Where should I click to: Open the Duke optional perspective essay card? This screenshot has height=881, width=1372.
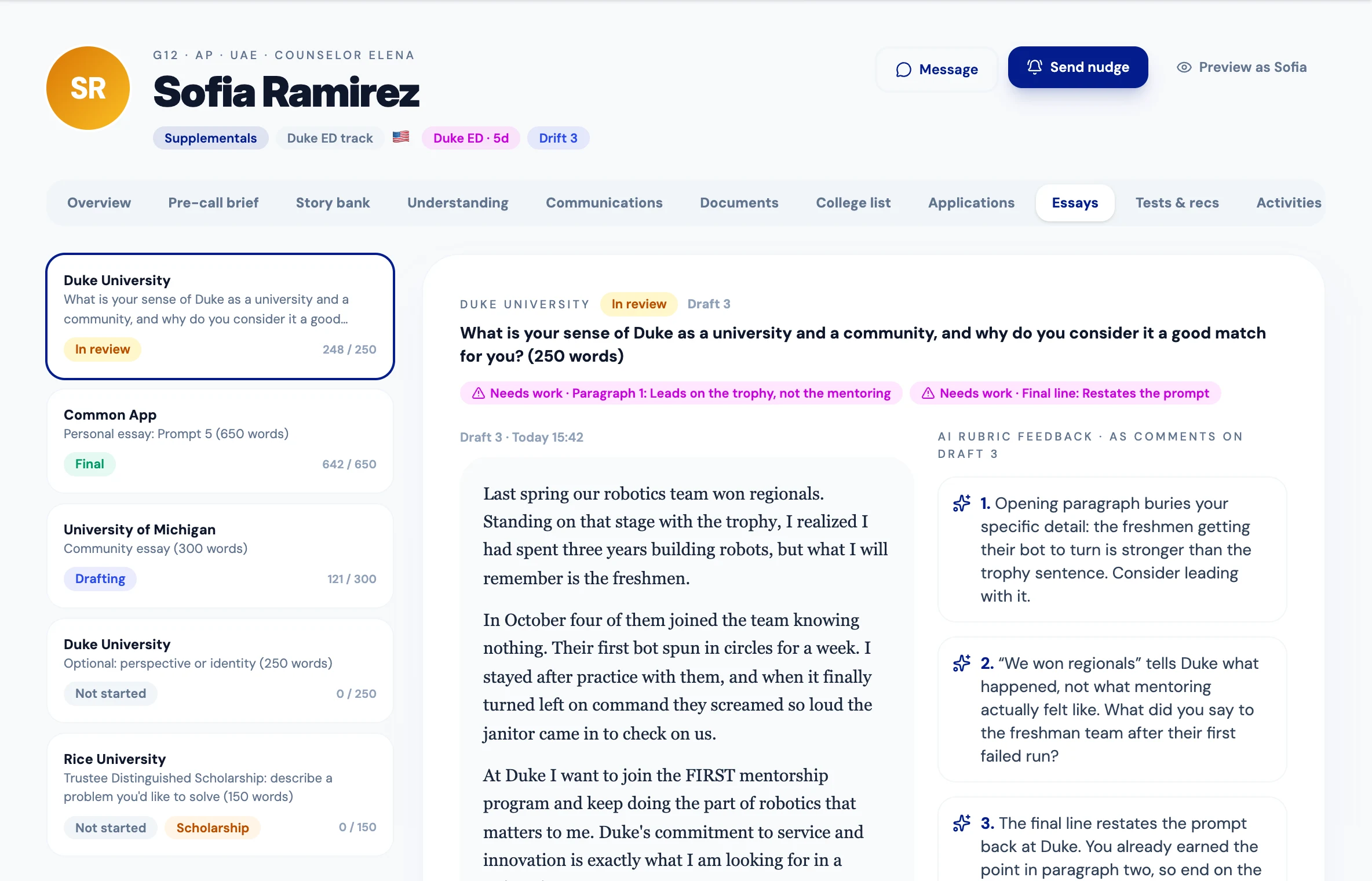point(220,670)
